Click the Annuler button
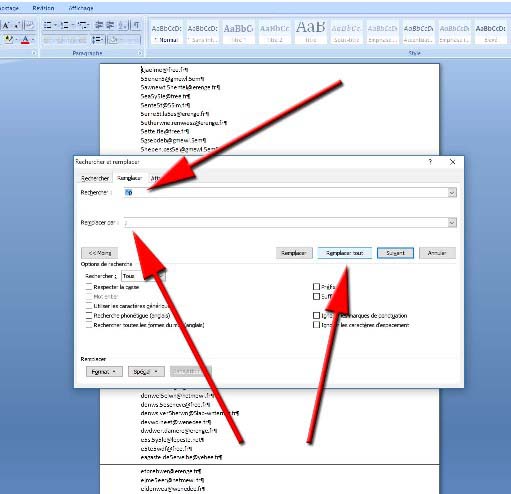The image size is (511, 494). point(437,253)
